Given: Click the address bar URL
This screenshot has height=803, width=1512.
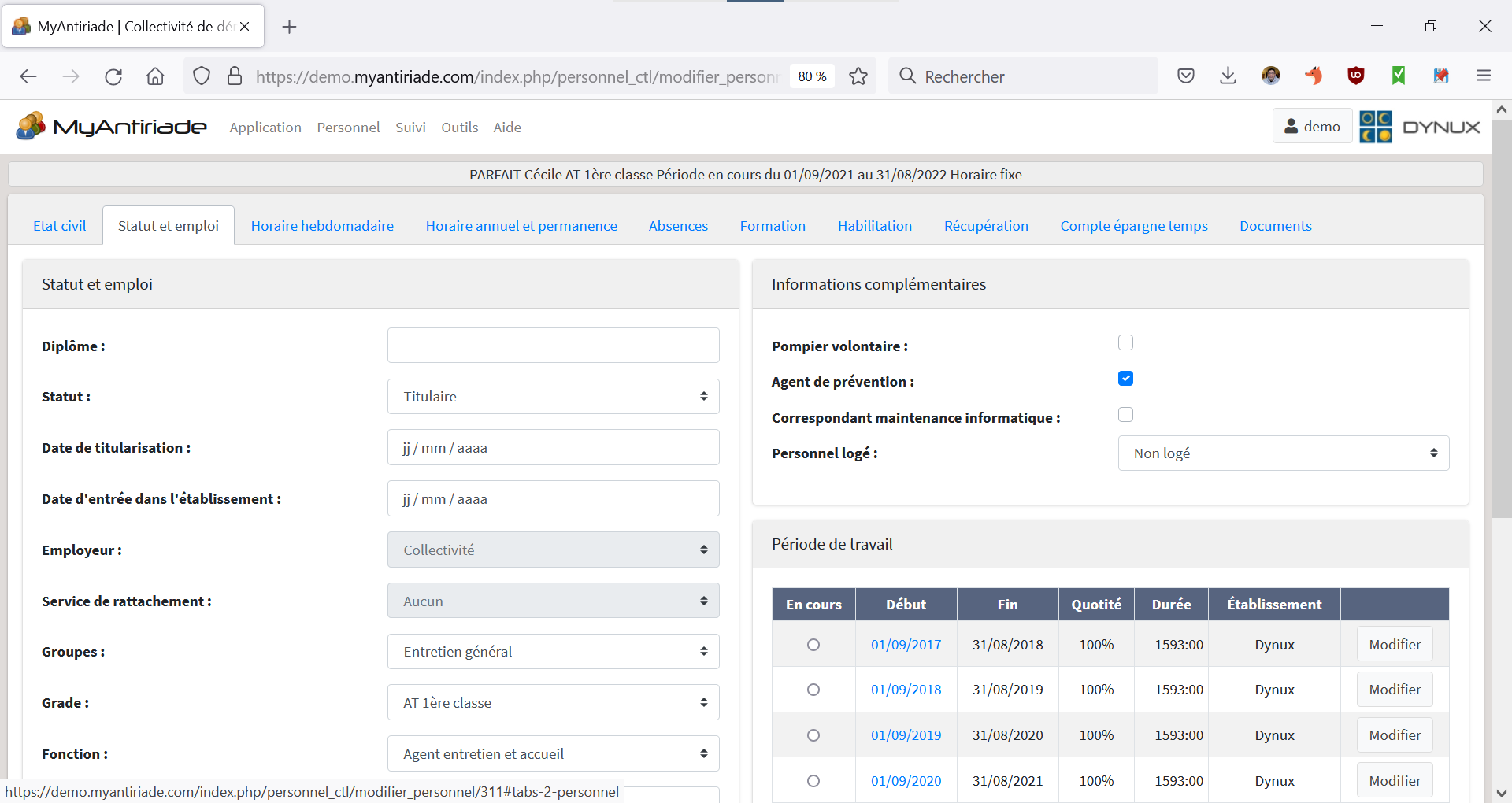Looking at the screenshot, I should 517,76.
